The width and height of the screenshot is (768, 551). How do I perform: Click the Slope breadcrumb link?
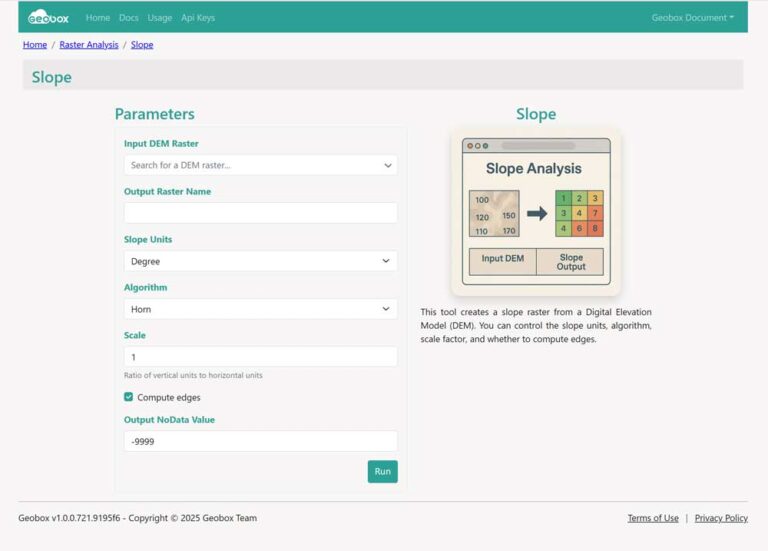click(x=142, y=45)
